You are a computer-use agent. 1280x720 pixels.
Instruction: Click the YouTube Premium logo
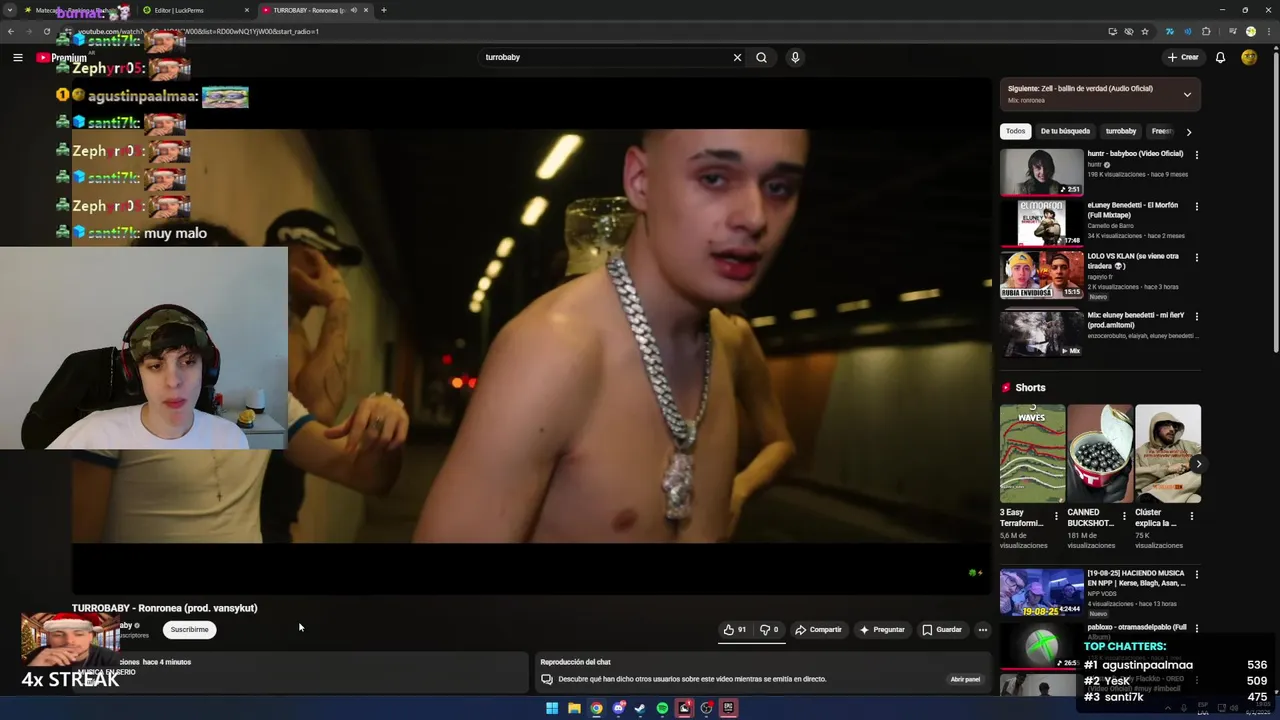62,57
